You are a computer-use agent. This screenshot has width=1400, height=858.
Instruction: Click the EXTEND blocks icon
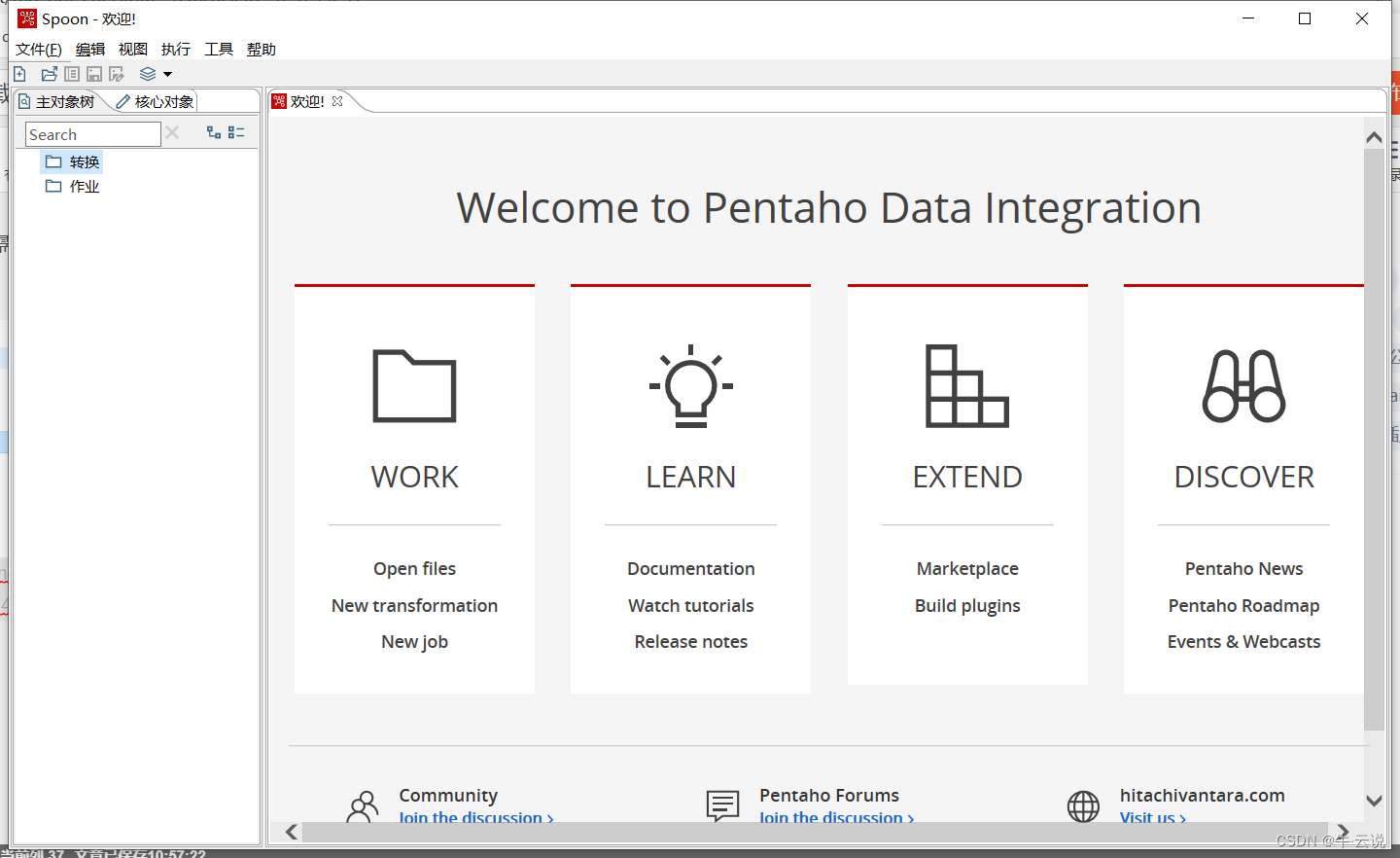(x=967, y=386)
